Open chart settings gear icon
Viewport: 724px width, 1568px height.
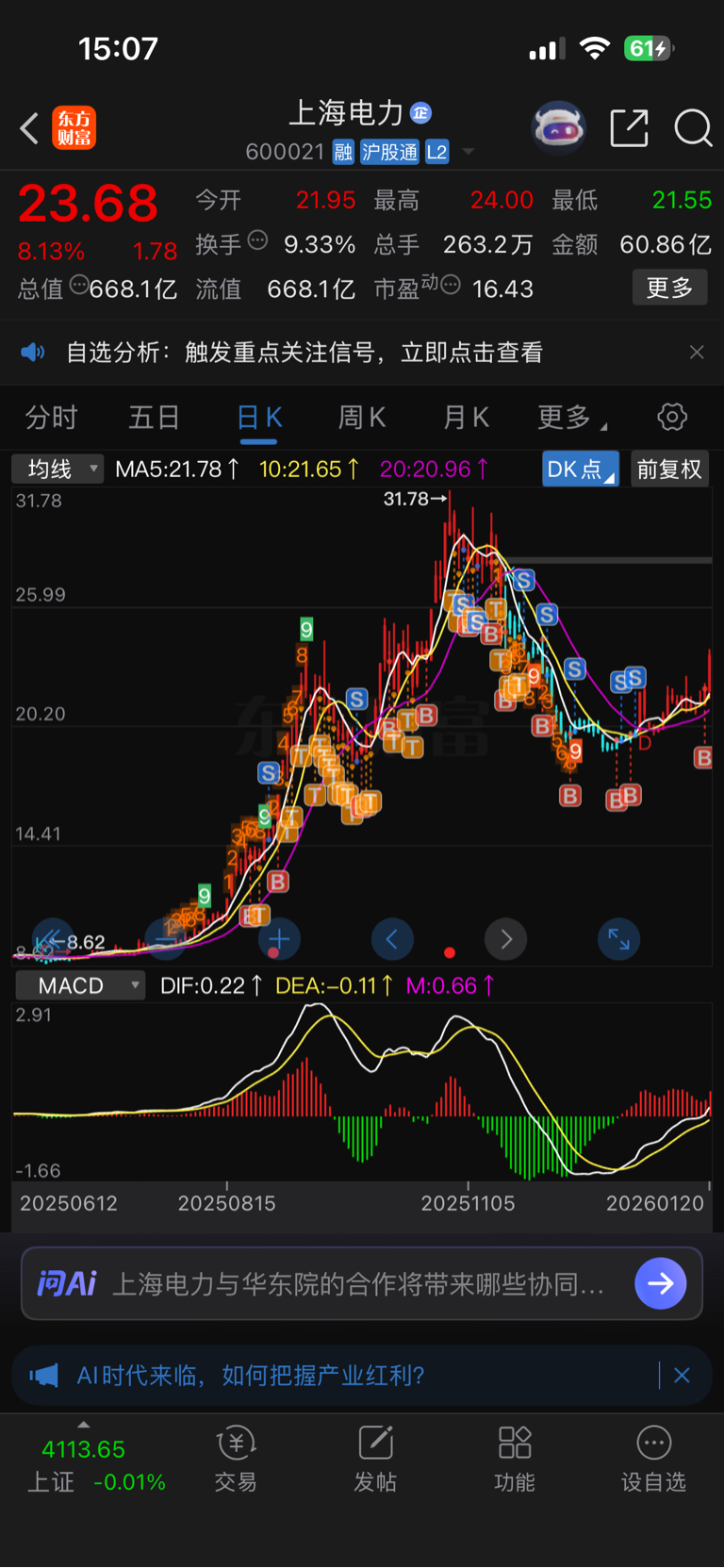[672, 417]
